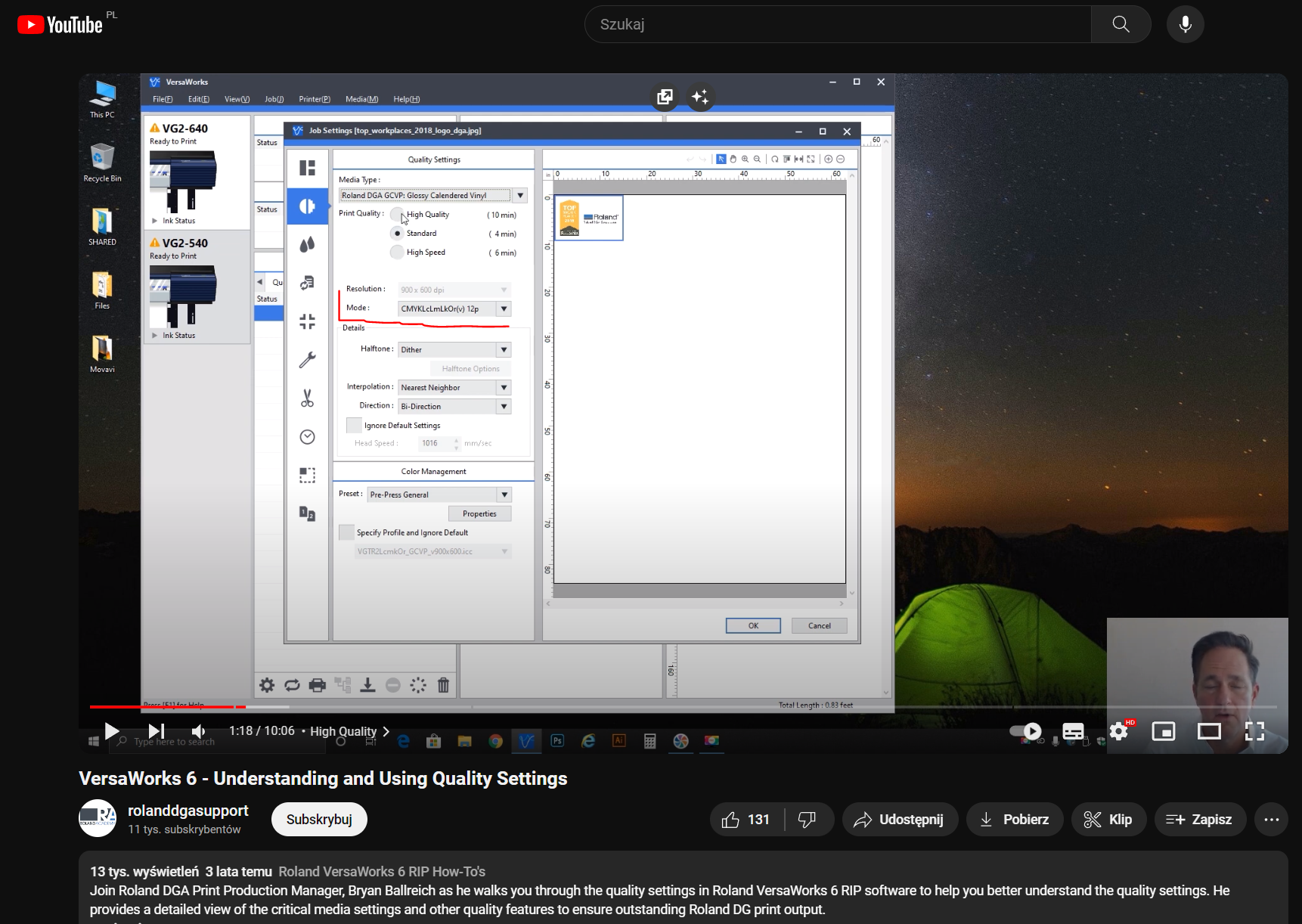
Task: Open the clock icon in Job Settings sidebar
Action: click(x=307, y=437)
